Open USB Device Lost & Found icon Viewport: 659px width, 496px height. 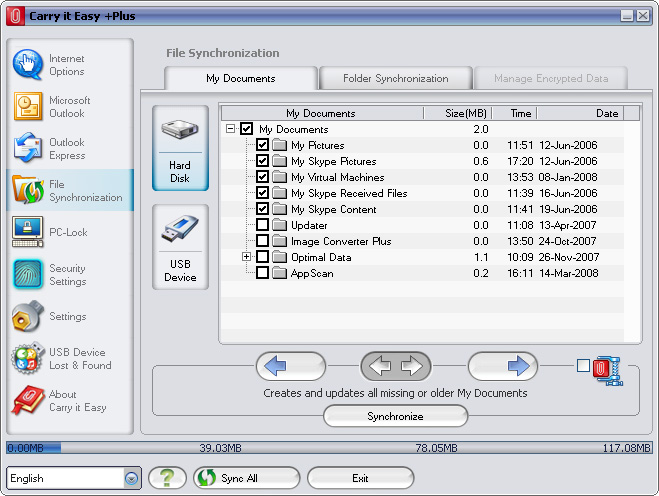(x=28, y=358)
